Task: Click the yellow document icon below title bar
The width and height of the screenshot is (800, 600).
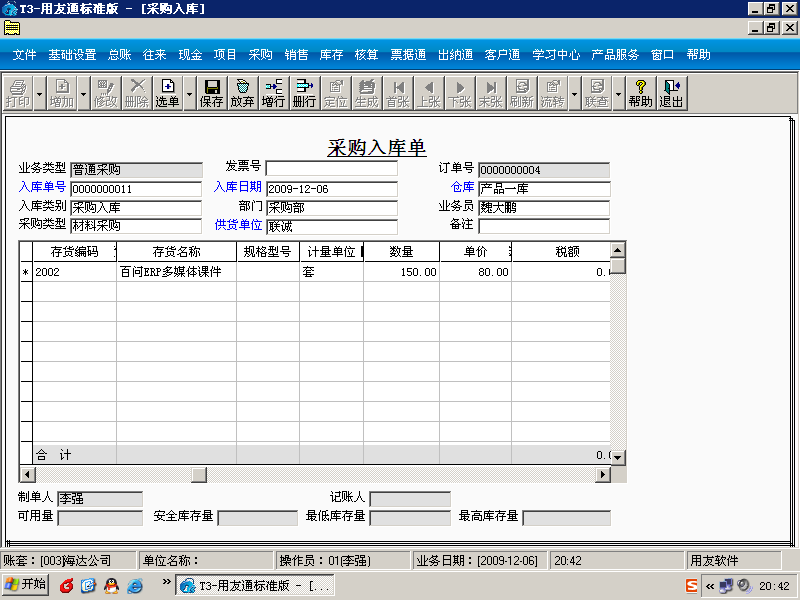Action: click(12, 28)
